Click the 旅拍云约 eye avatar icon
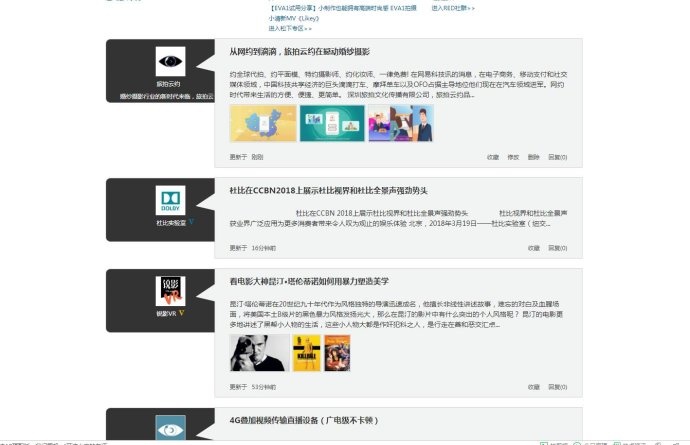 (170, 61)
